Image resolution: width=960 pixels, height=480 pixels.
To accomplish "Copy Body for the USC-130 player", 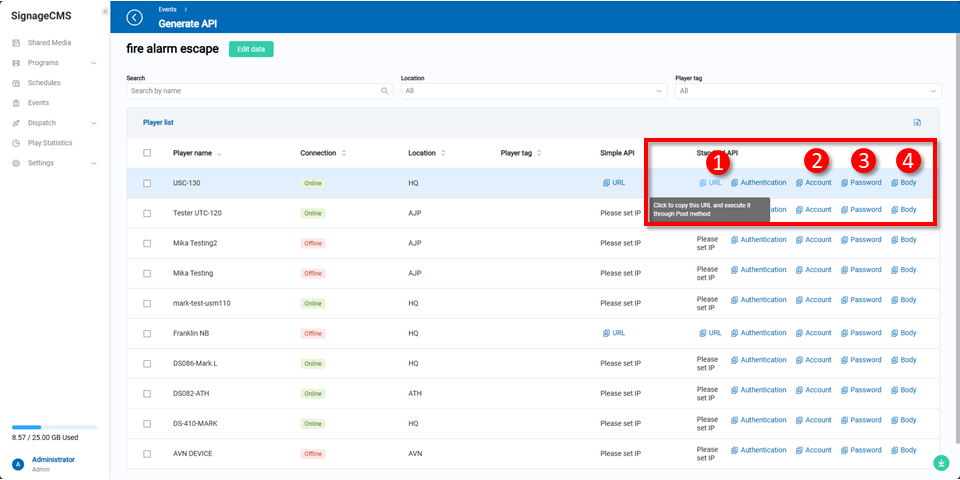I will (x=903, y=183).
